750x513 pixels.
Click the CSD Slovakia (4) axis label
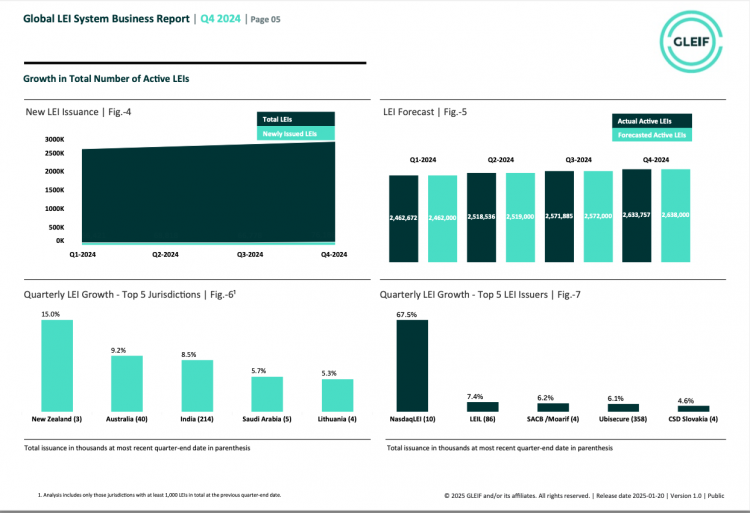click(692, 419)
